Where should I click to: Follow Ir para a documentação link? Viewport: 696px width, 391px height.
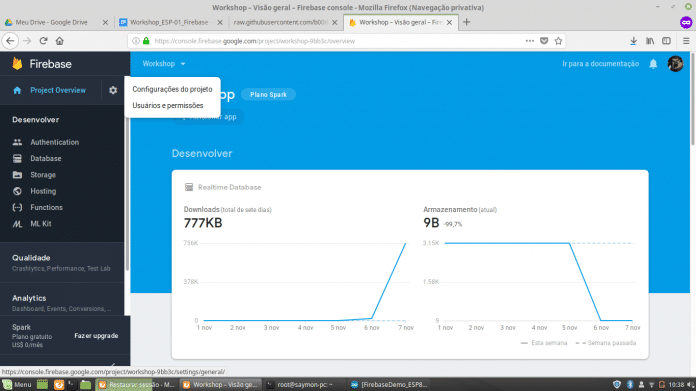pos(601,64)
